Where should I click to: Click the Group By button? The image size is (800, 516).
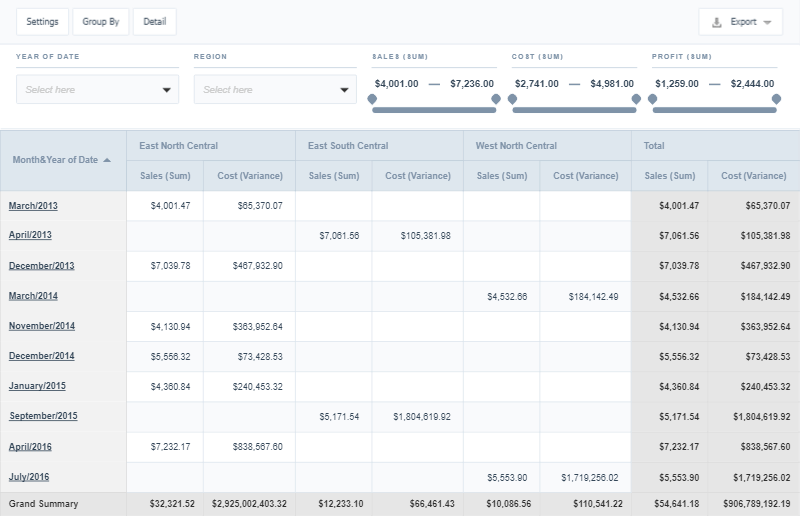(100, 22)
